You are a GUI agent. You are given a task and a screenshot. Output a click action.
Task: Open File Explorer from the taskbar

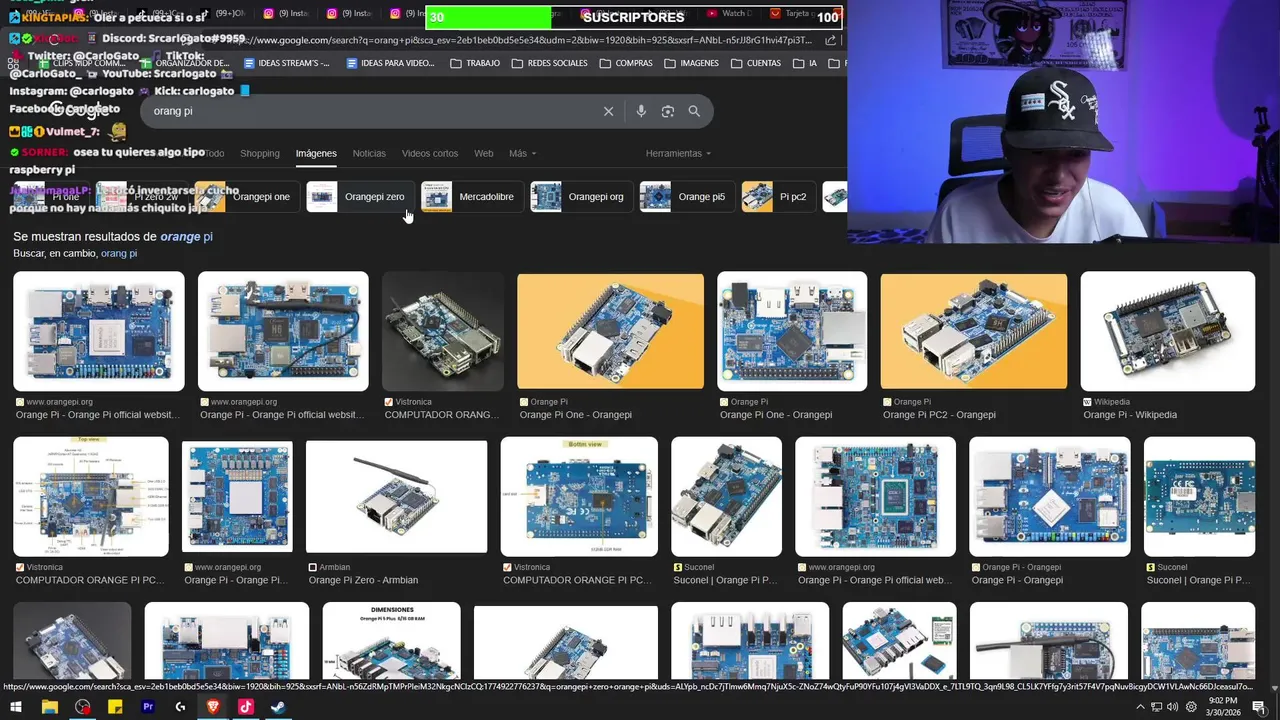(x=49, y=707)
